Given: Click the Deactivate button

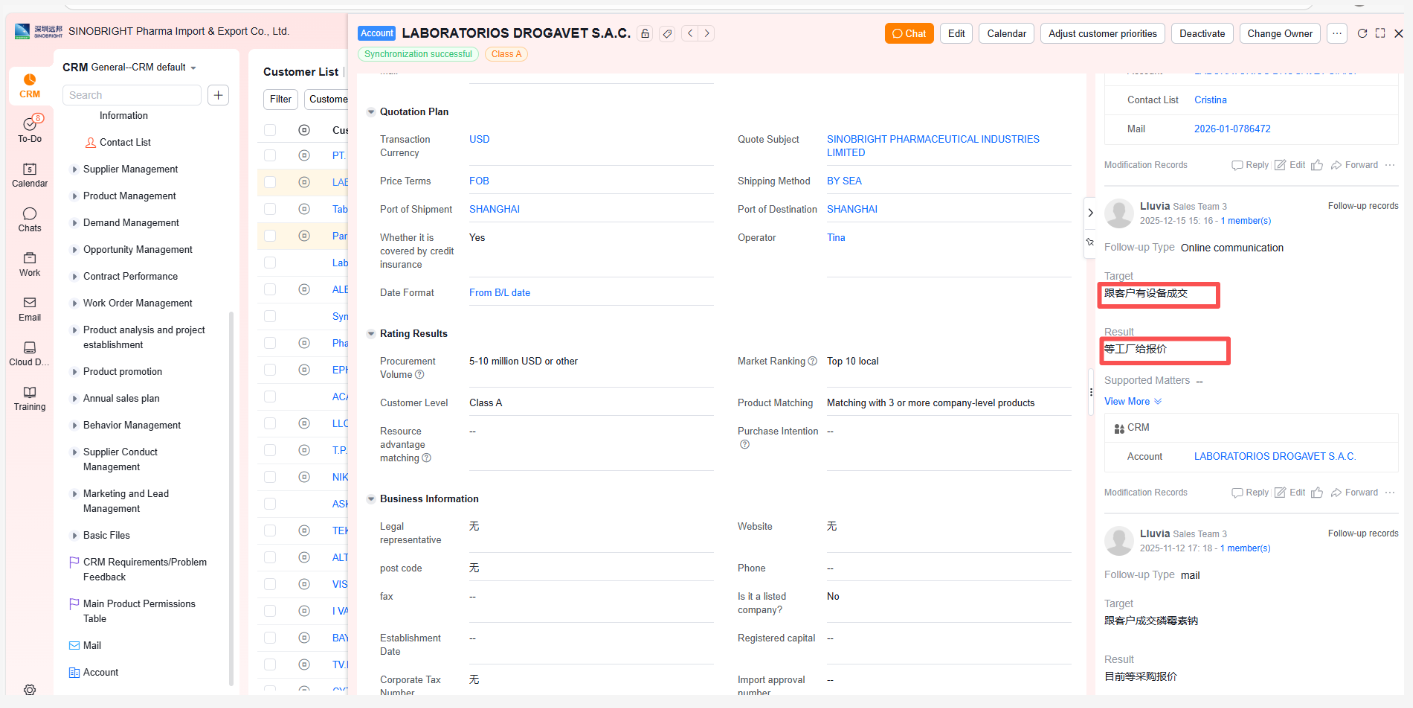Looking at the screenshot, I should click(1202, 33).
